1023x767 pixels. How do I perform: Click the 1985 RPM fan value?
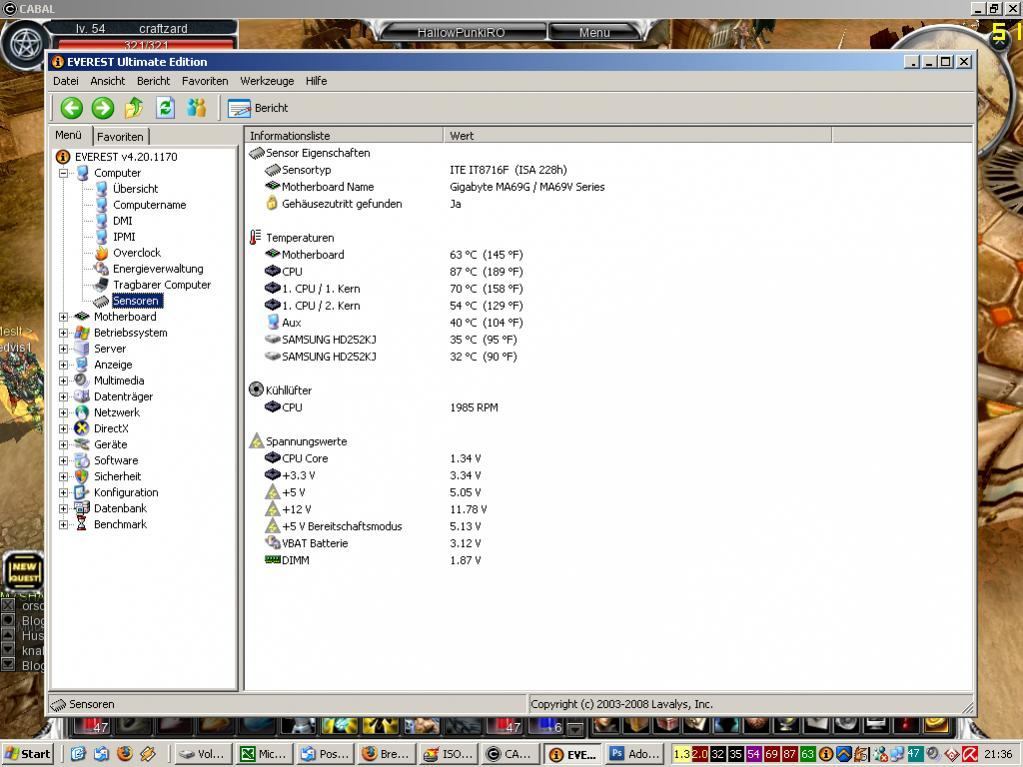474,407
